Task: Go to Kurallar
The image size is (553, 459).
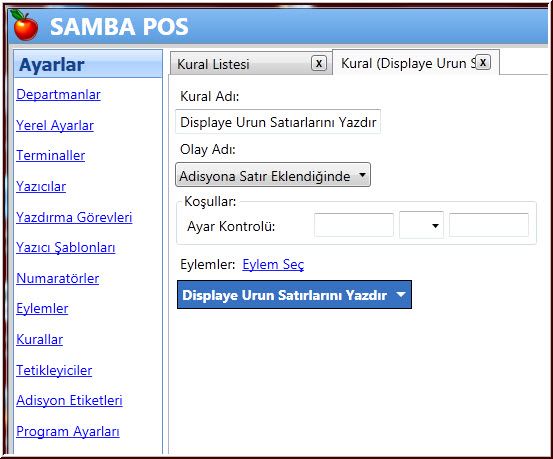Action: 40,339
